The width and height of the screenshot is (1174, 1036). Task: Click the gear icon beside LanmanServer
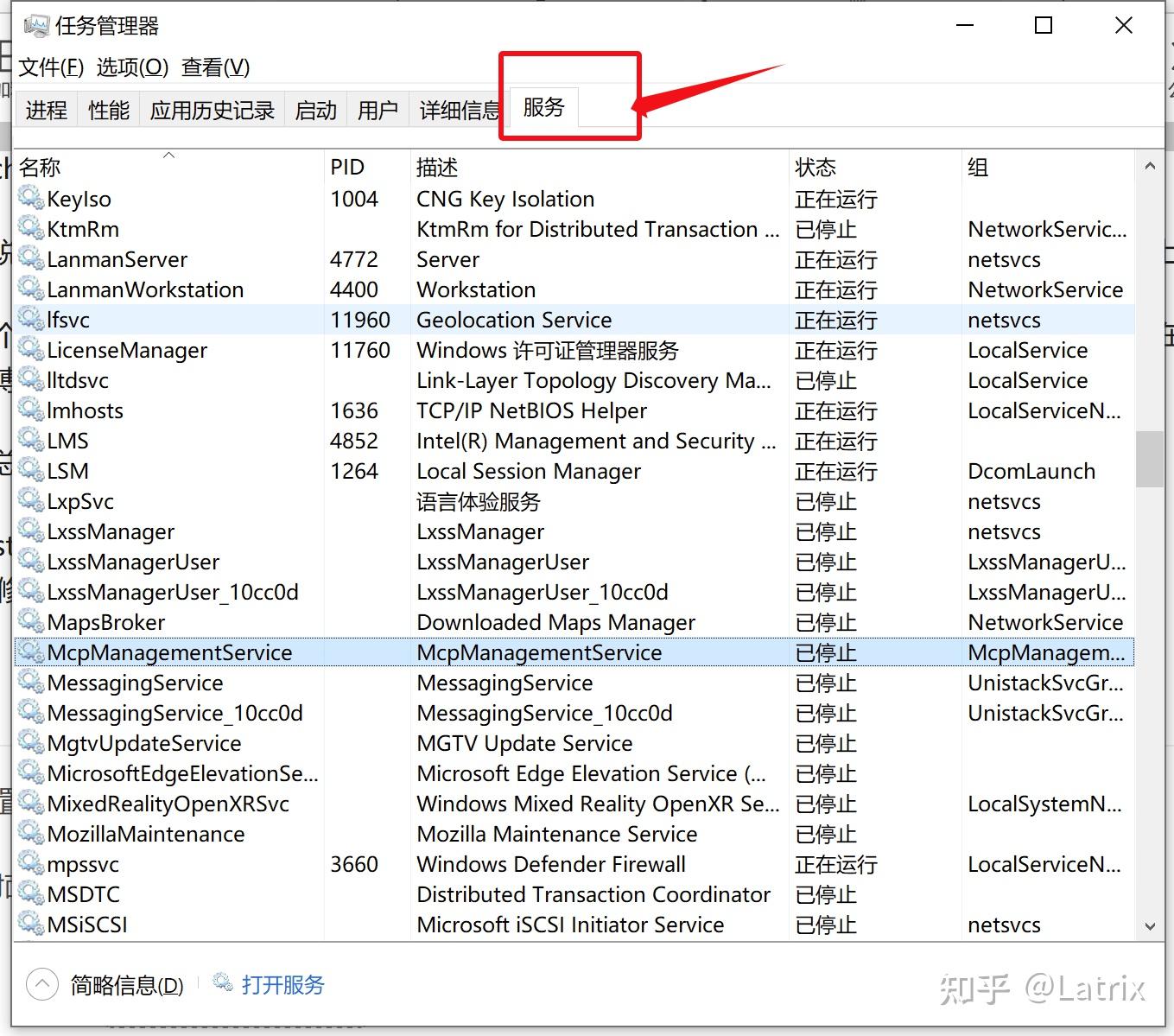pos(30,259)
